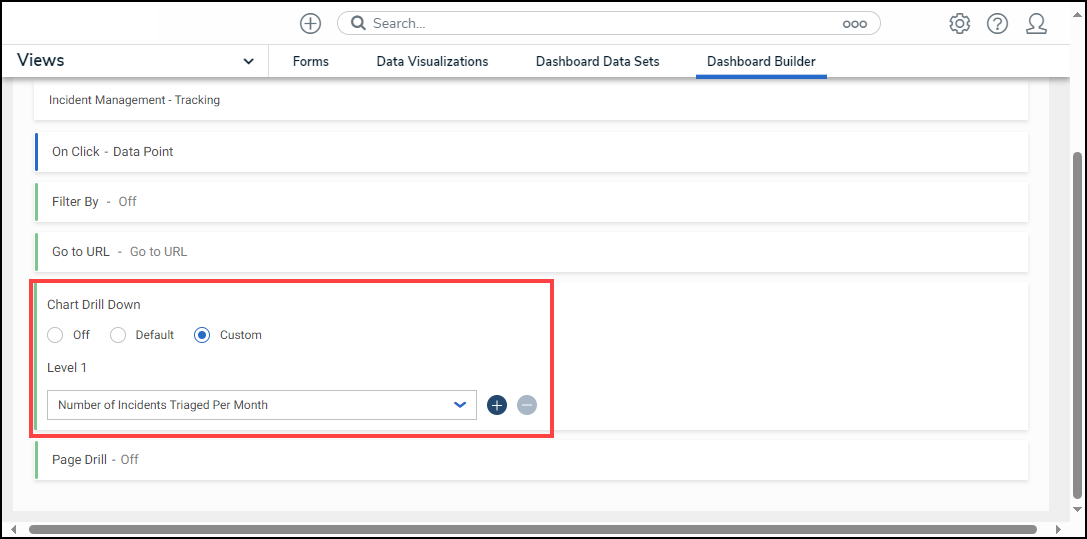Open the search options ellipsis icon
Viewport: 1087px width, 539px height.
pyautogui.click(x=855, y=24)
